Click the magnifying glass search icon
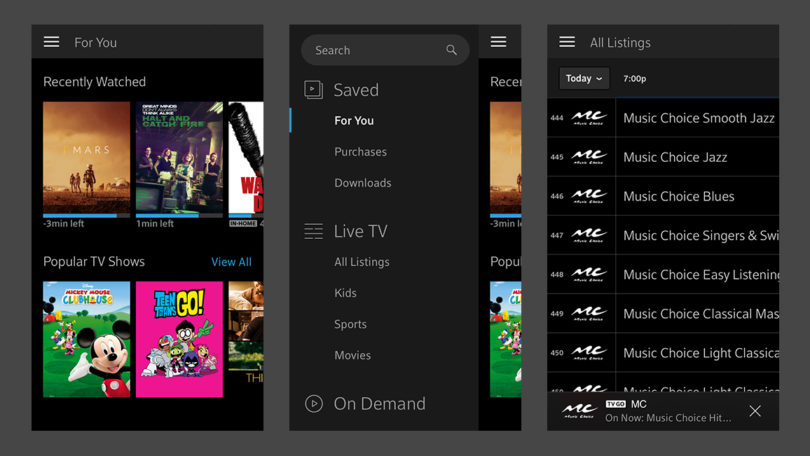The height and width of the screenshot is (456, 810). point(451,50)
